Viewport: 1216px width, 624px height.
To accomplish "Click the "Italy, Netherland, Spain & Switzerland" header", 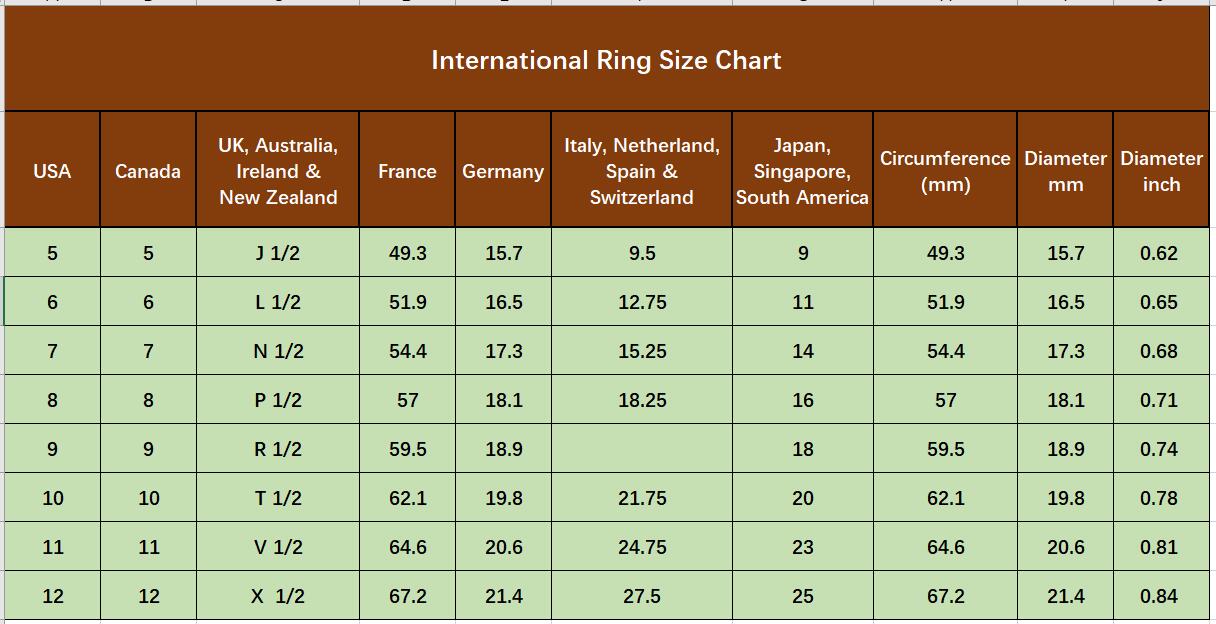I will pos(641,171).
